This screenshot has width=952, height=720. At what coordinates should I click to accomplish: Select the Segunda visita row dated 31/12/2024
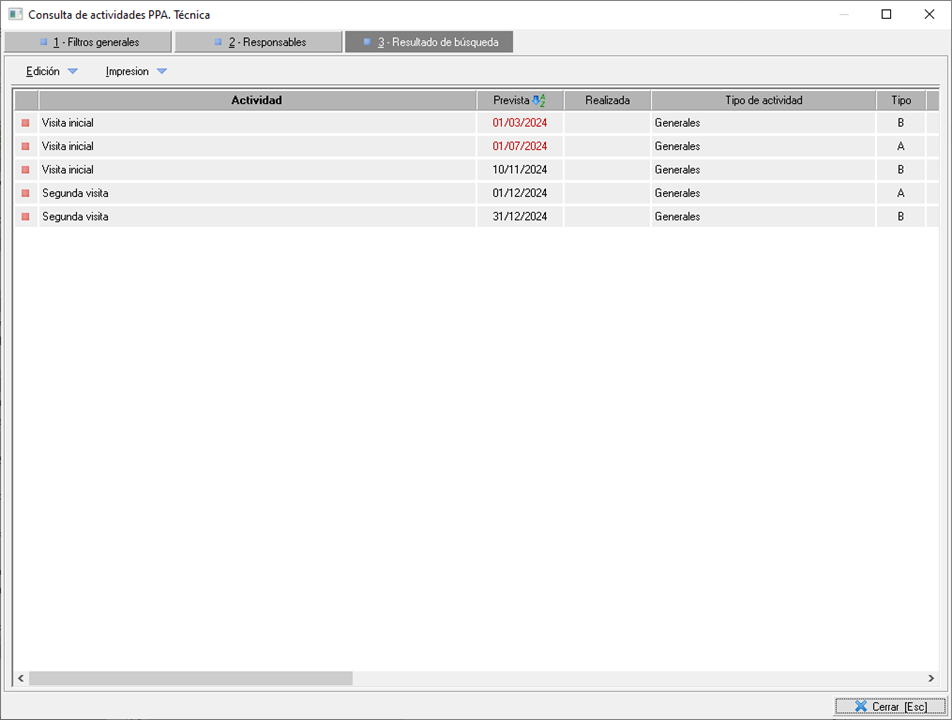click(256, 217)
